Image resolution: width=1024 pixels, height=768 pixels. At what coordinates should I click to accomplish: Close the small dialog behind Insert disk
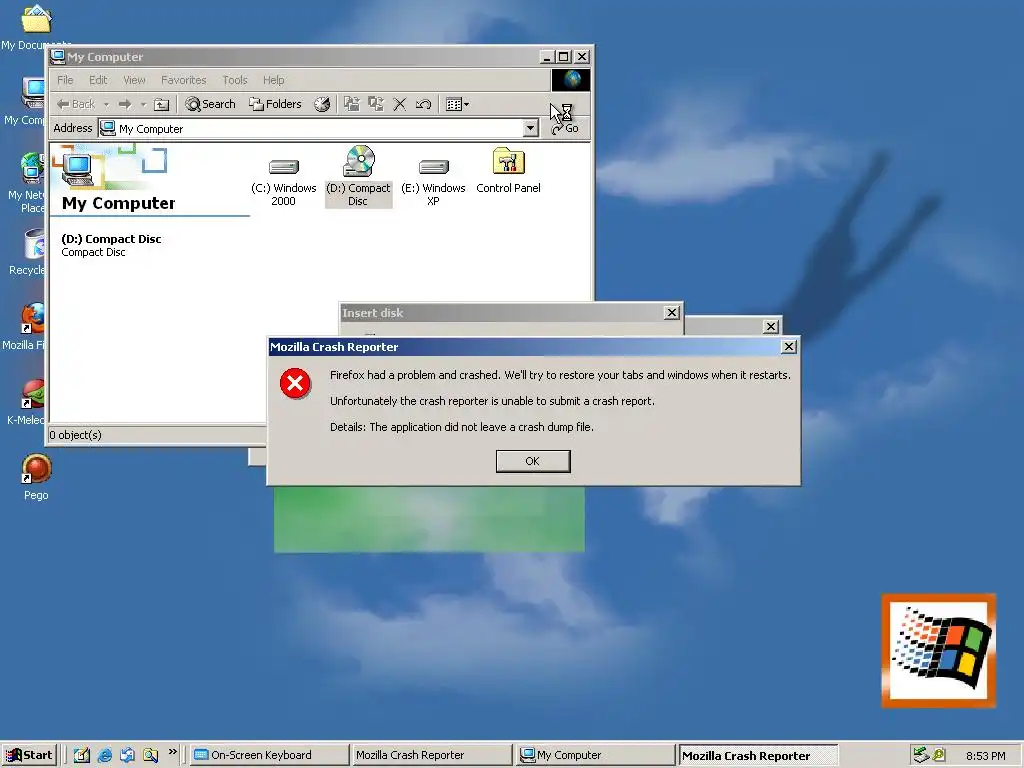(771, 326)
